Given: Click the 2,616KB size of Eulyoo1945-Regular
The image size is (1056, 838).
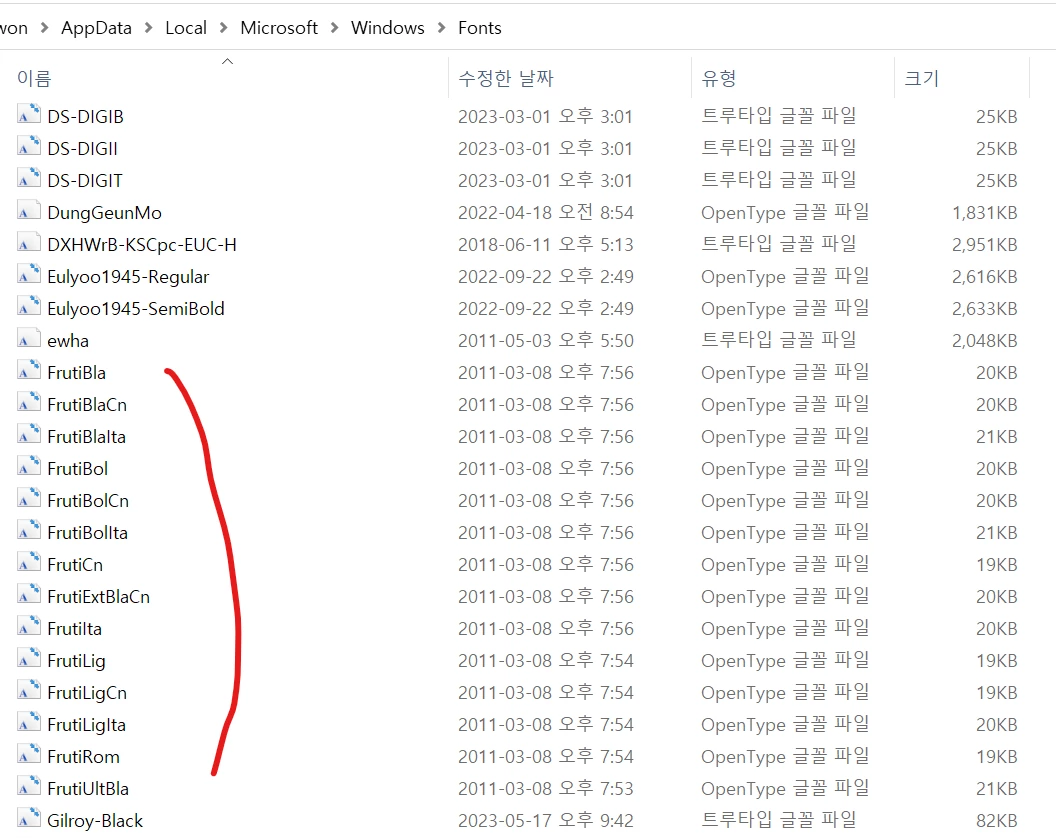Looking at the screenshot, I should (985, 277).
